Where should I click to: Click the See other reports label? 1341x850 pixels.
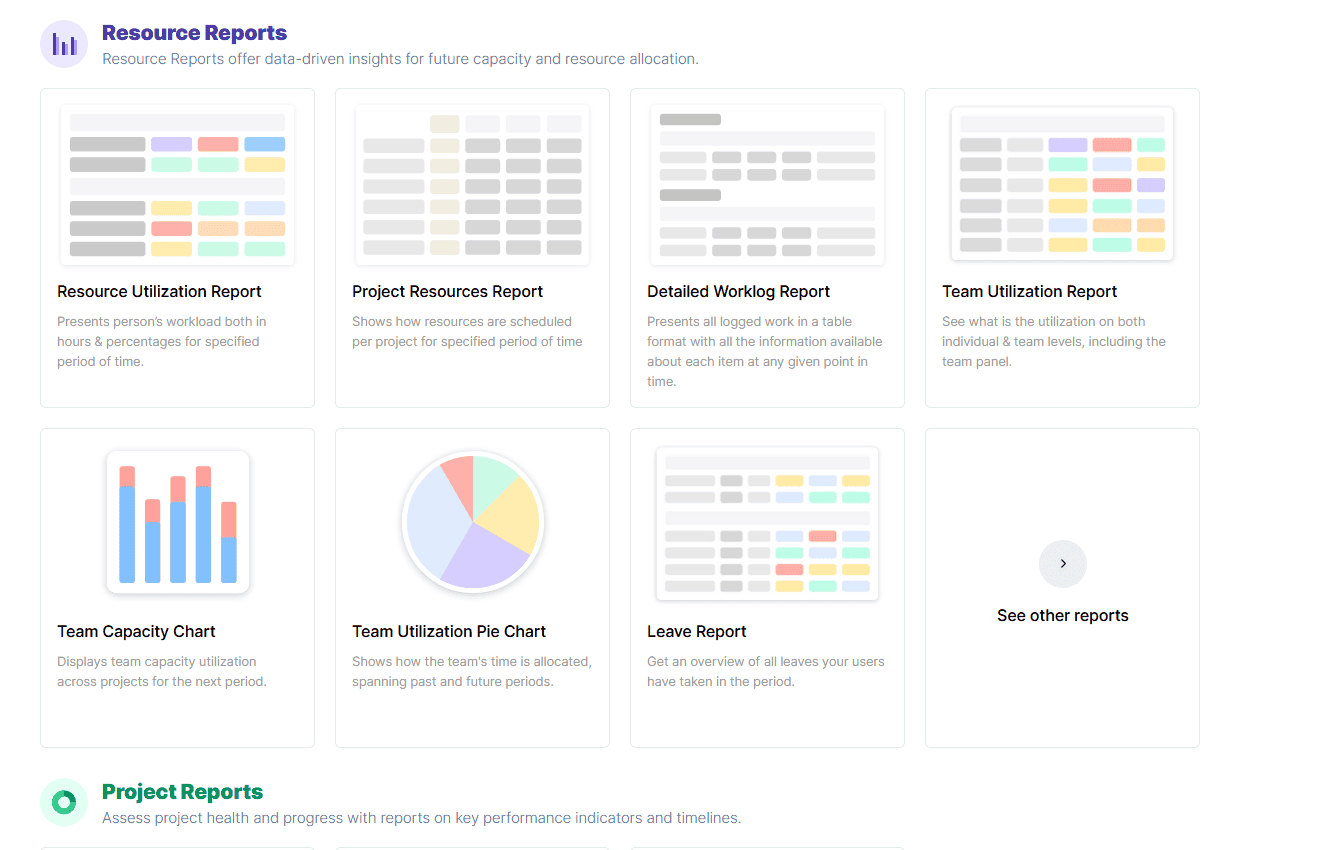1062,616
